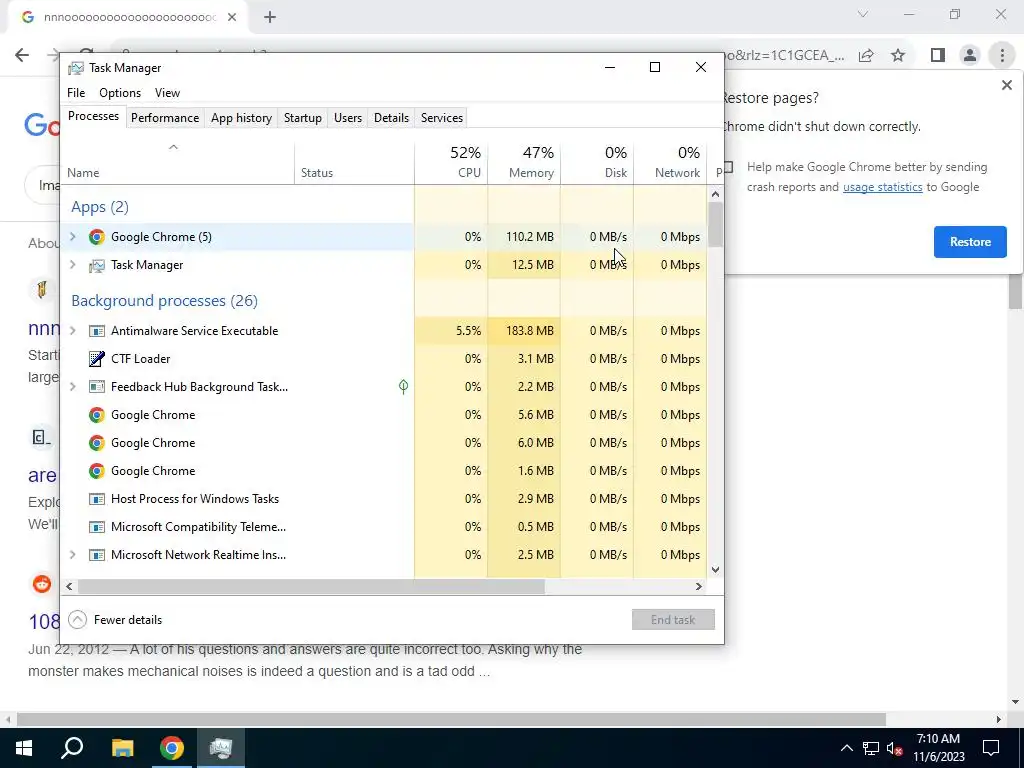Click the sort arrow above Name column
Image resolution: width=1024 pixels, height=768 pixels.
(173, 147)
